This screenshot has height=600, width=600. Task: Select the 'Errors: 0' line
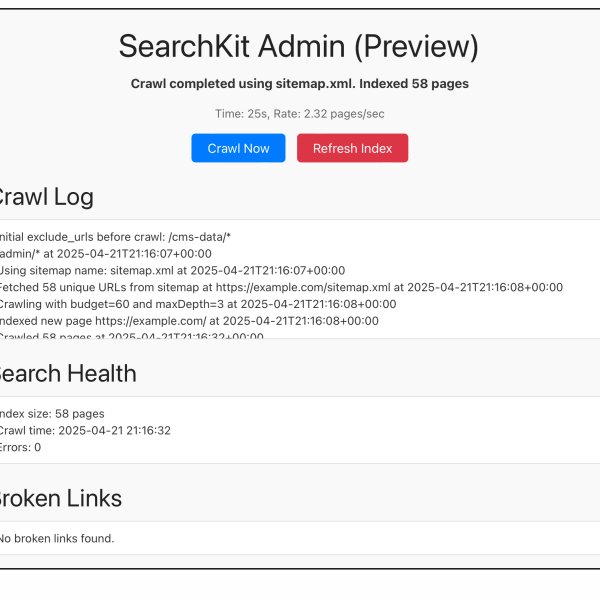20,447
